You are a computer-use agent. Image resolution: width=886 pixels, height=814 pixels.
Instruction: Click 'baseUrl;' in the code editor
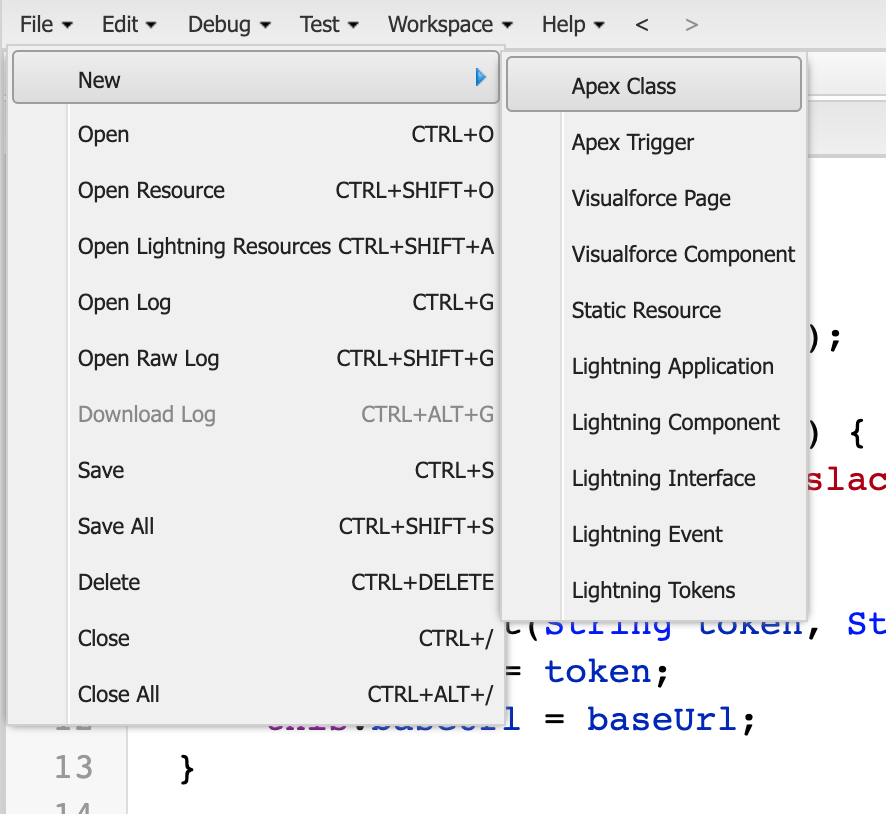671,720
